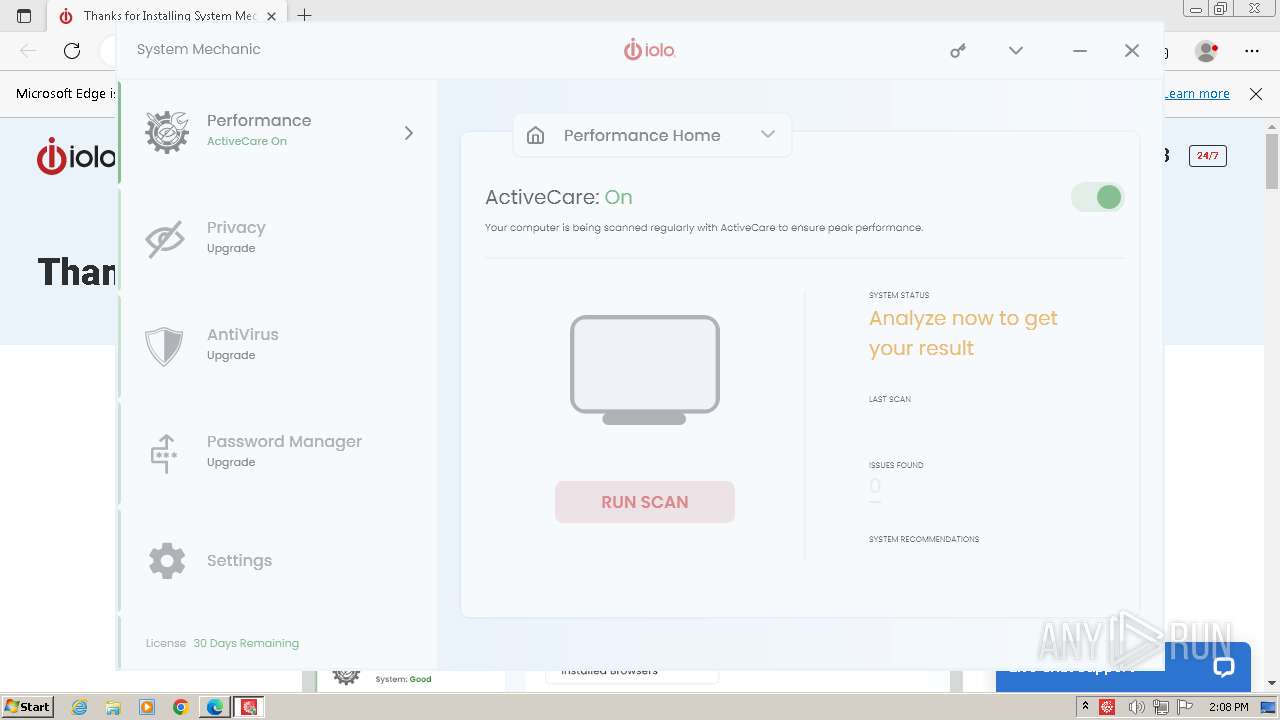Click the SYSTEM RECOMMENDATIONS label
Screen dimensions: 1280x720
click(924, 539)
